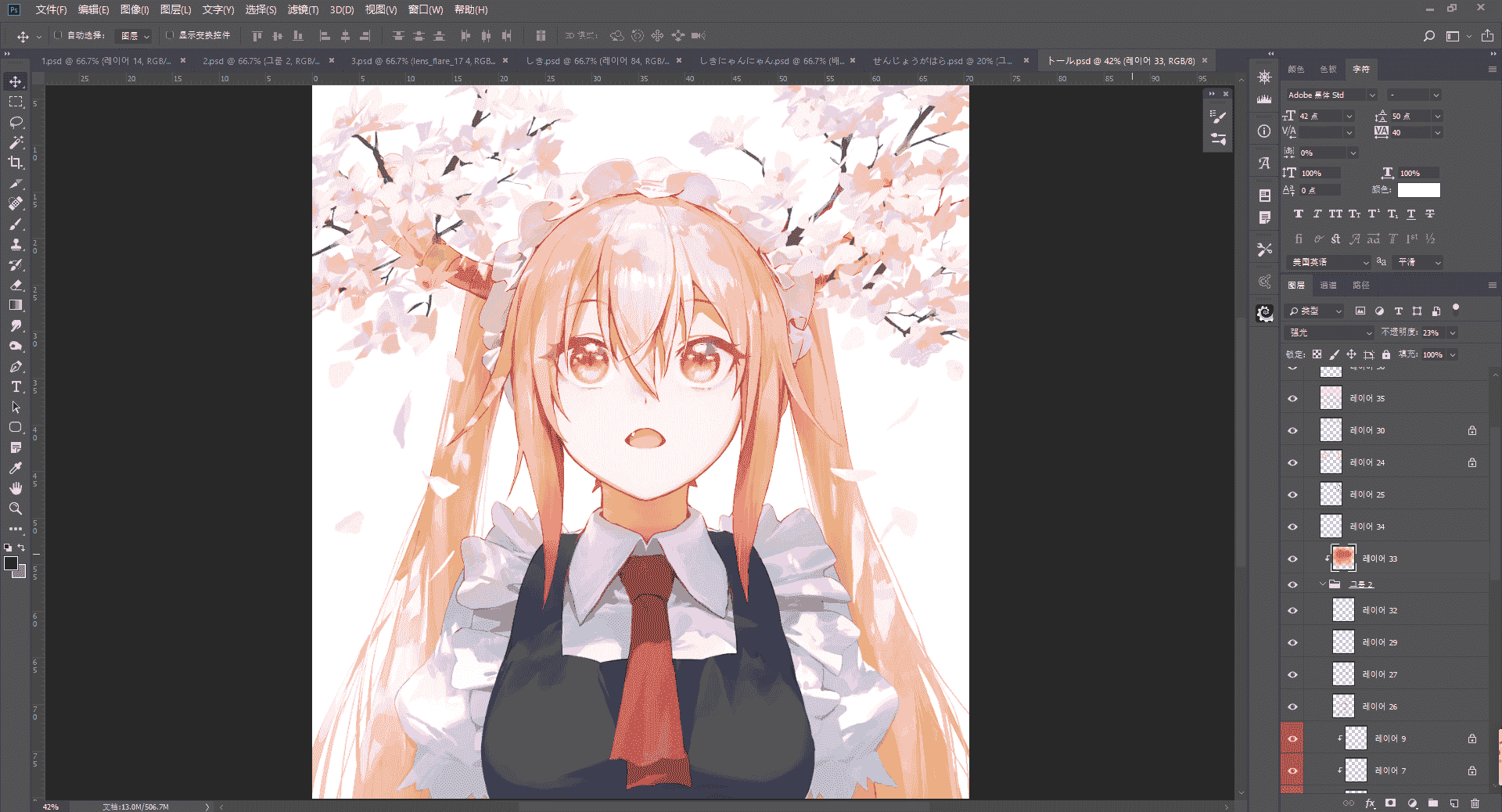Select the 레이어 25 layer thumbnail
The image size is (1502, 812).
[x=1331, y=494]
